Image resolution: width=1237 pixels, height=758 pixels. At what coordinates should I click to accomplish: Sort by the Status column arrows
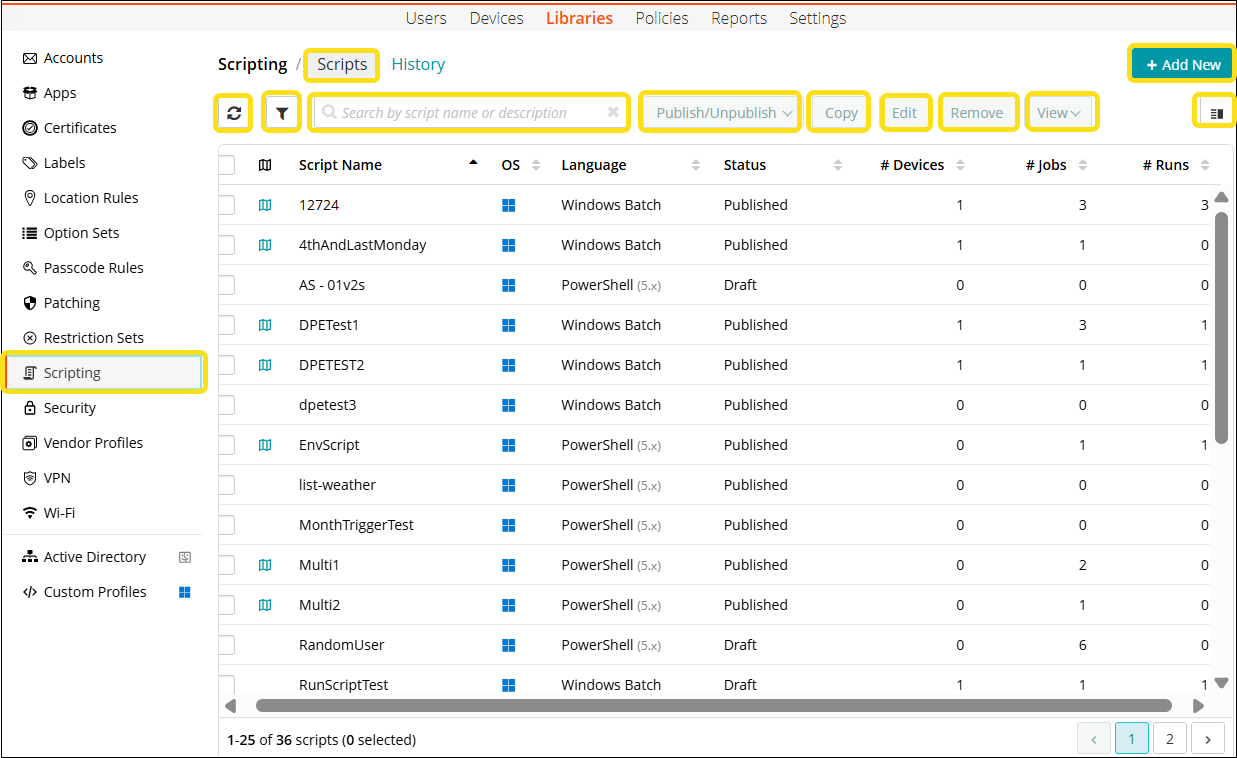[838, 165]
